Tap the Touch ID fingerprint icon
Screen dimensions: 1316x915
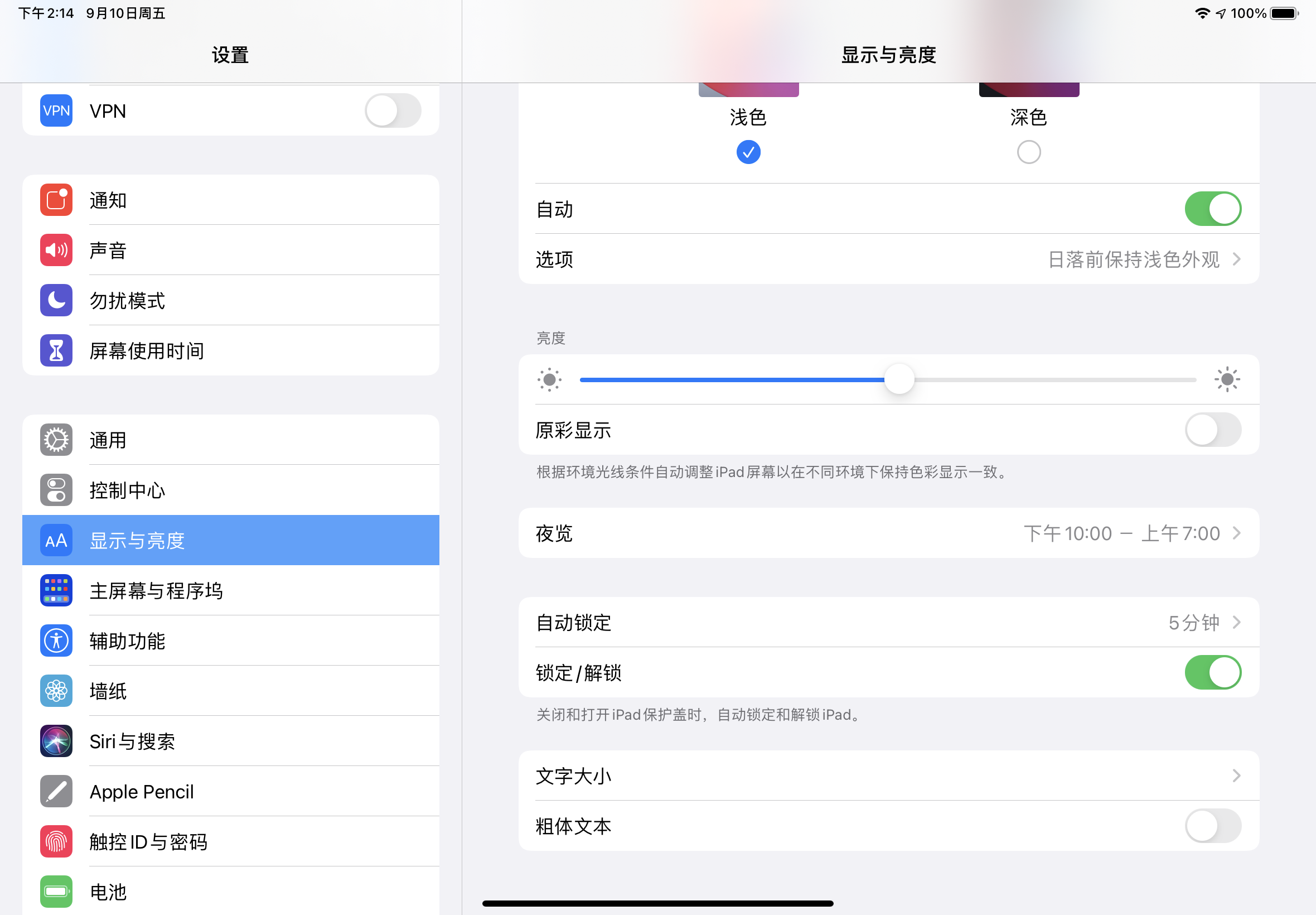click(x=56, y=841)
